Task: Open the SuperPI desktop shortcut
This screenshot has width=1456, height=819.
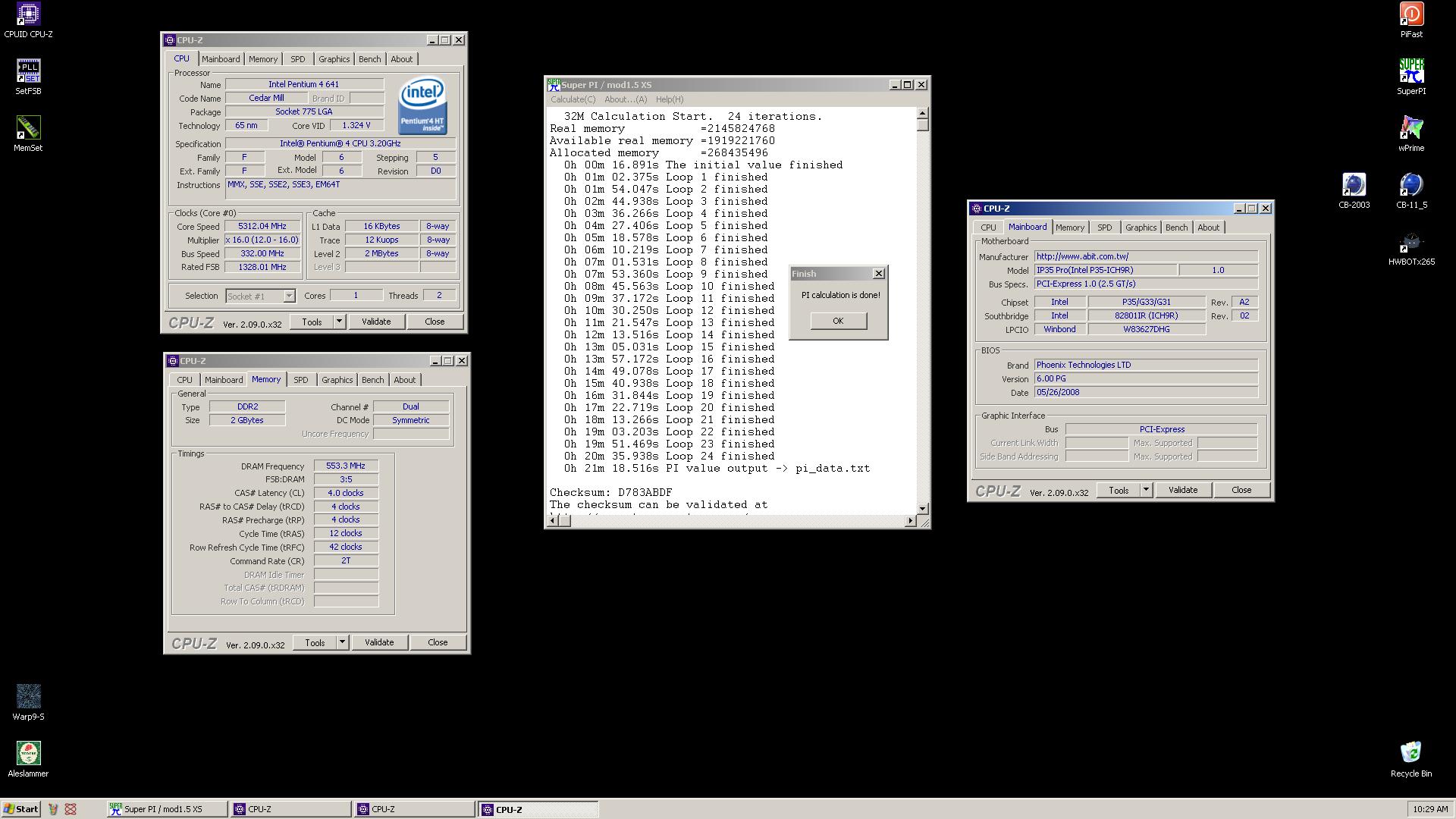Action: click(x=1411, y=77)
